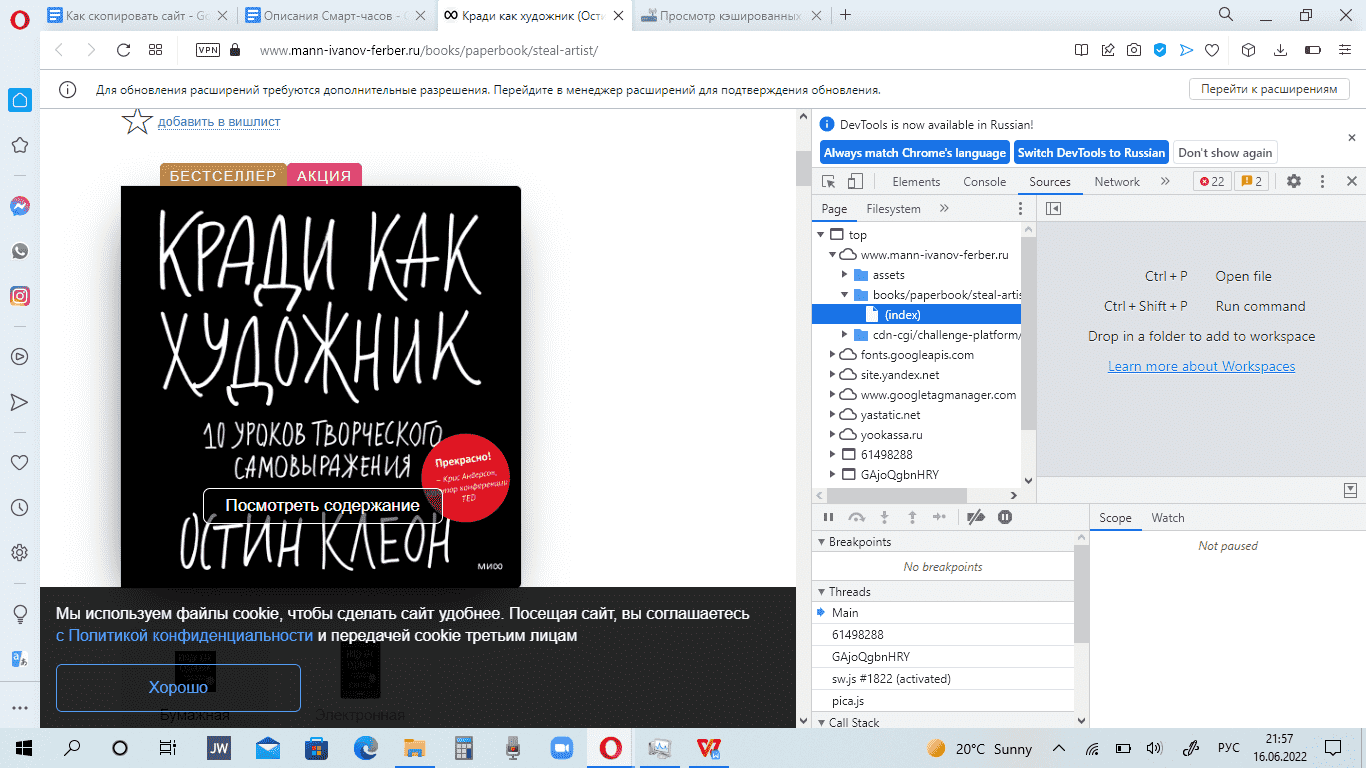Switch to the Описания Смарт-часов browser tab
The height and width of the screenshot is (768, 1366).
(x=334, y=15)
